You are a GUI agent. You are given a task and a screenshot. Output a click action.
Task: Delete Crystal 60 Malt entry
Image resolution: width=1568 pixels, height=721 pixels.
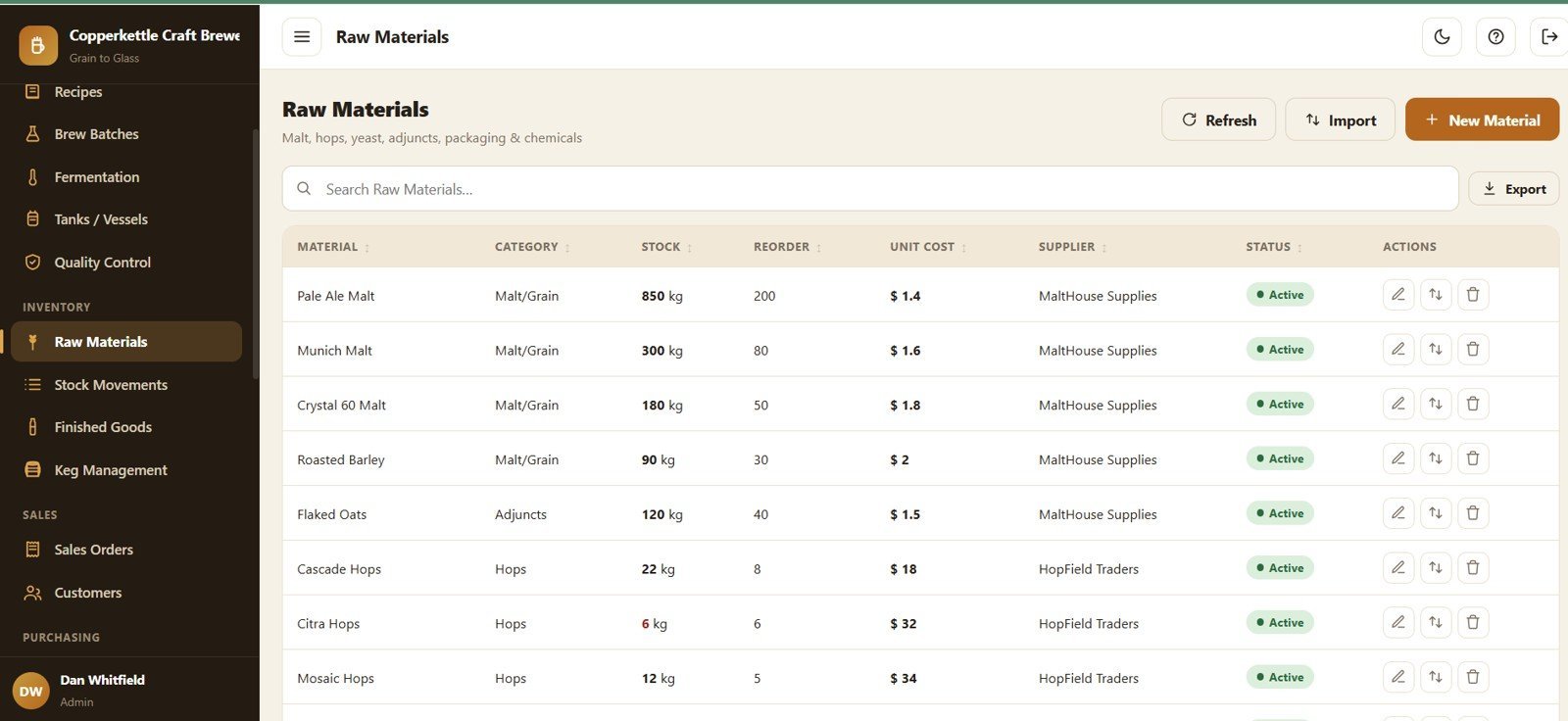[1473, 405]
